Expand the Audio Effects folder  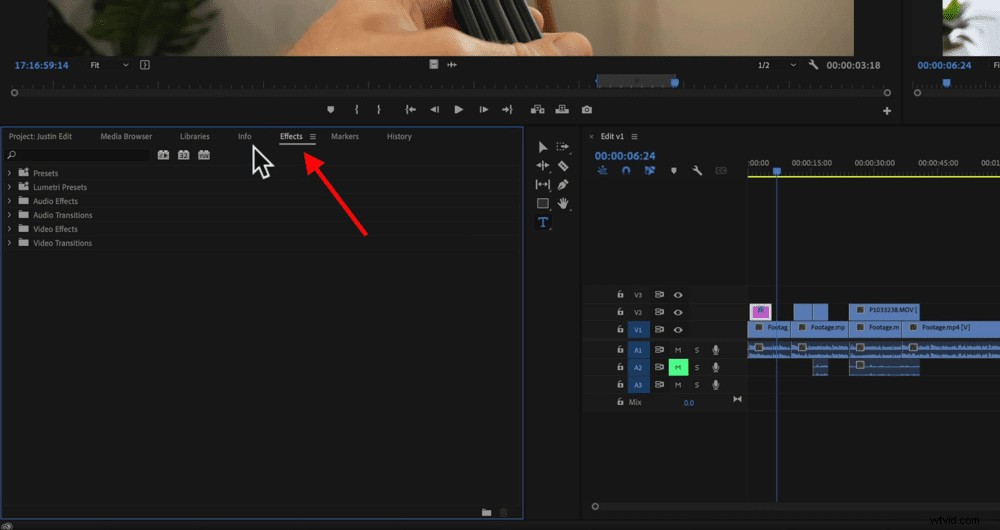coord(9,201)
